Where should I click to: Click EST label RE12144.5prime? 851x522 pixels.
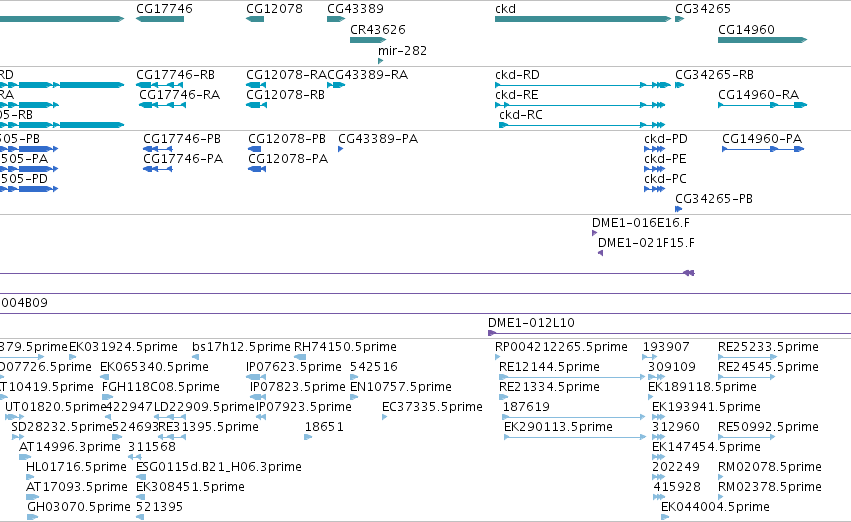(x=550, y=366)
